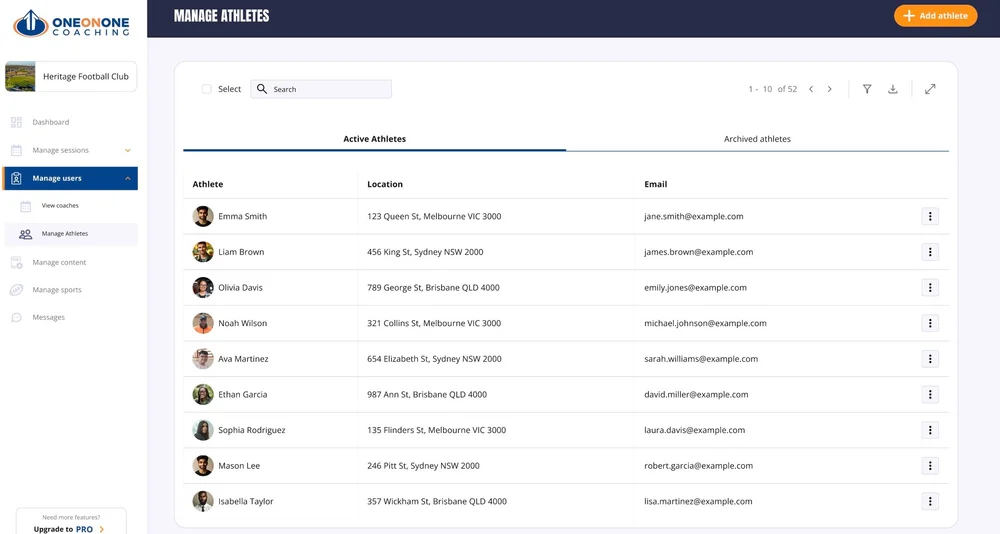Expand table to fullscreen view
Image resolution: width=1000 pixels, height=534 pixels.
[930, 89]
